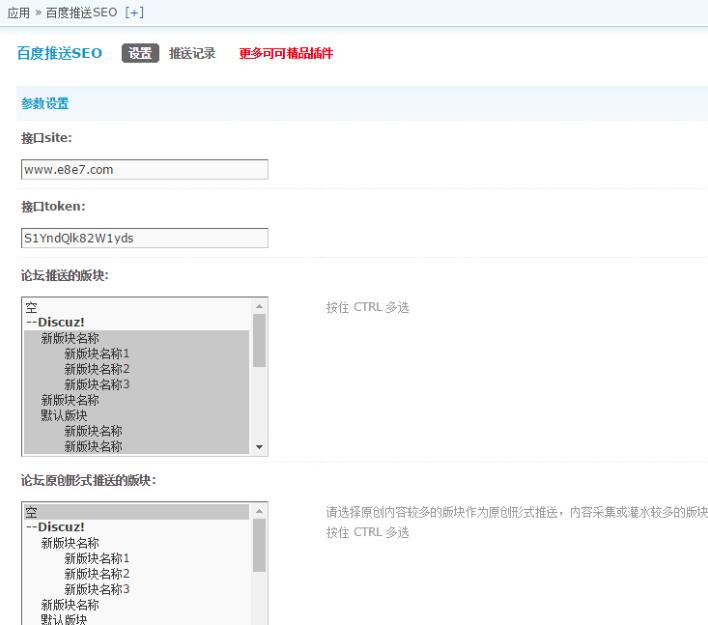Click the 接口site input field
708x625 pixels.
click(144, 169)
